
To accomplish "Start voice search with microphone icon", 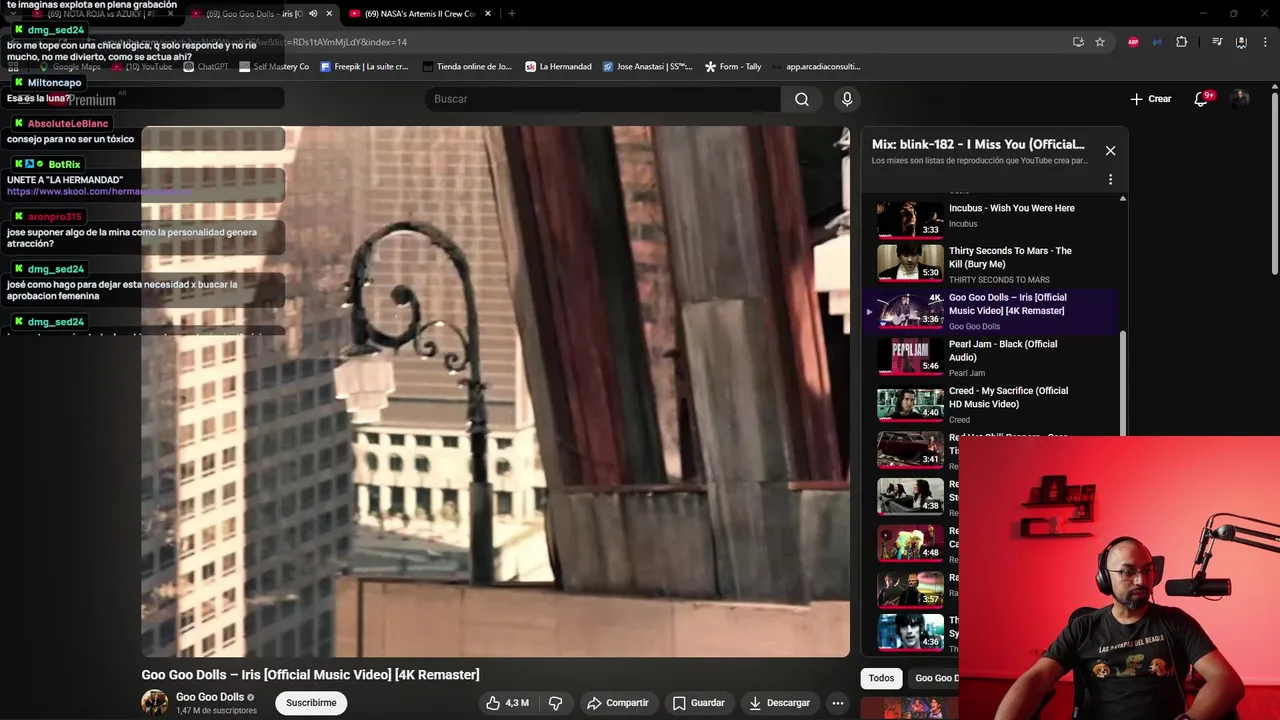I will point(847,99).
